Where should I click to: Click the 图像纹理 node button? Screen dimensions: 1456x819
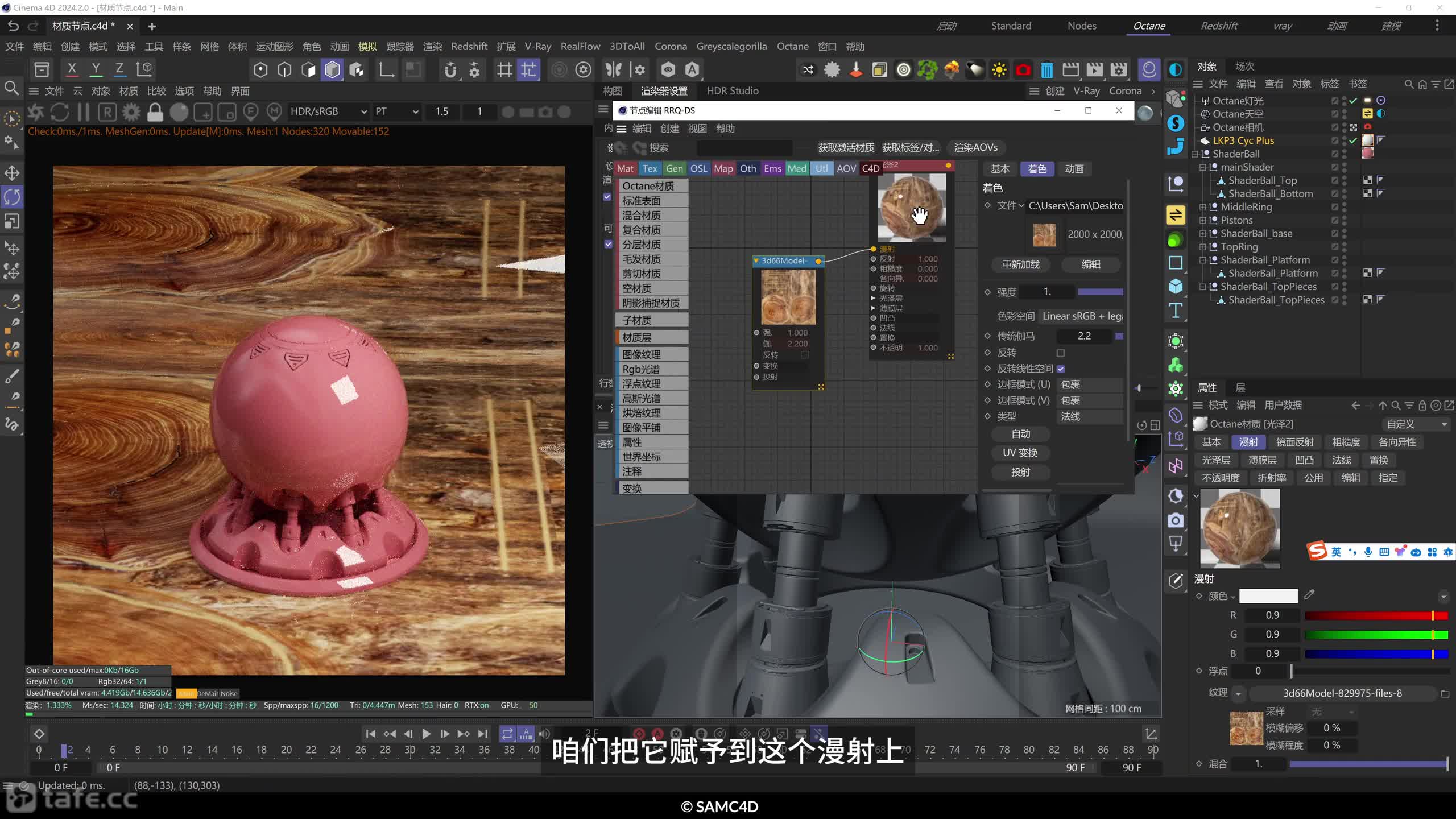(x=652, y=354)
